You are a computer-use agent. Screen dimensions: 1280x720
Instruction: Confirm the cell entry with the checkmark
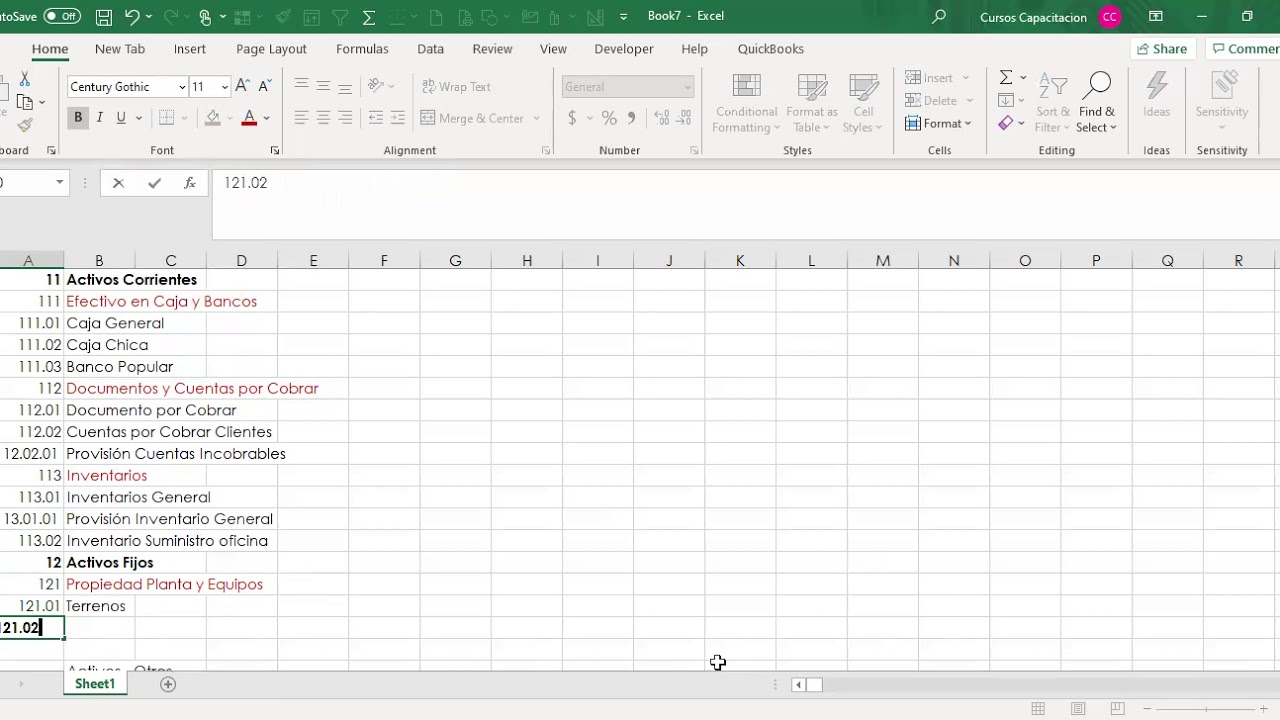[x=154, y=183]
